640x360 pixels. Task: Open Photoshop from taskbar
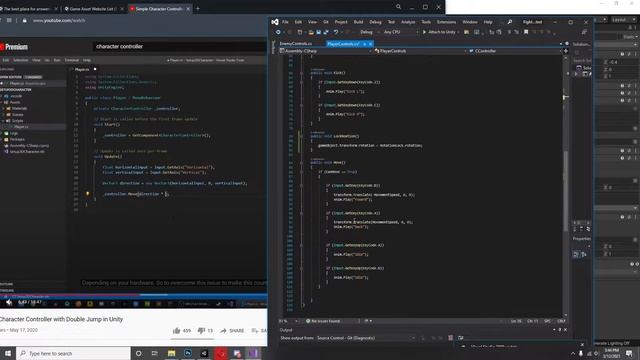point(188,353)
